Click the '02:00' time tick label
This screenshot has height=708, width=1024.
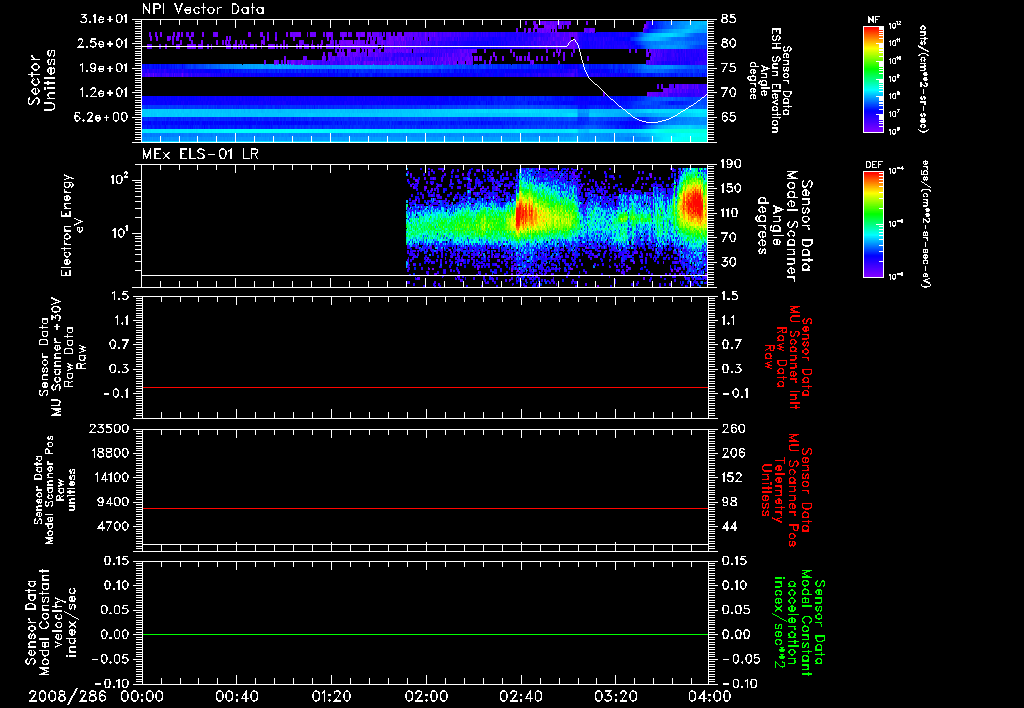[x=426, y=696]
